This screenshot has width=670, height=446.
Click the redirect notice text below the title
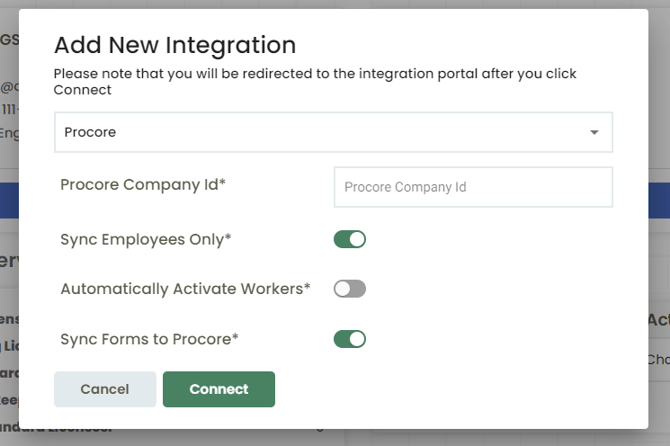(x=314, y=81)
